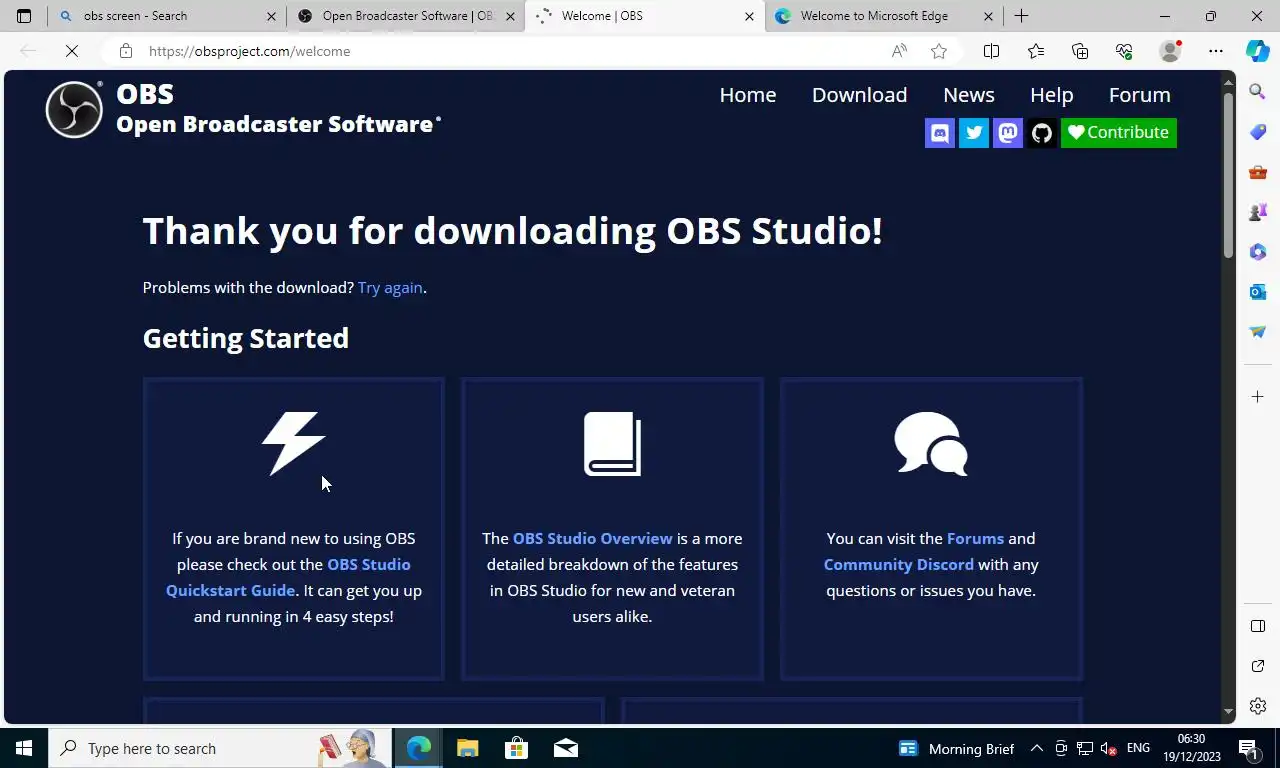Open the OBS Studio Quickstart Guide link
The image size is (1280, 768).
(288, 578)
